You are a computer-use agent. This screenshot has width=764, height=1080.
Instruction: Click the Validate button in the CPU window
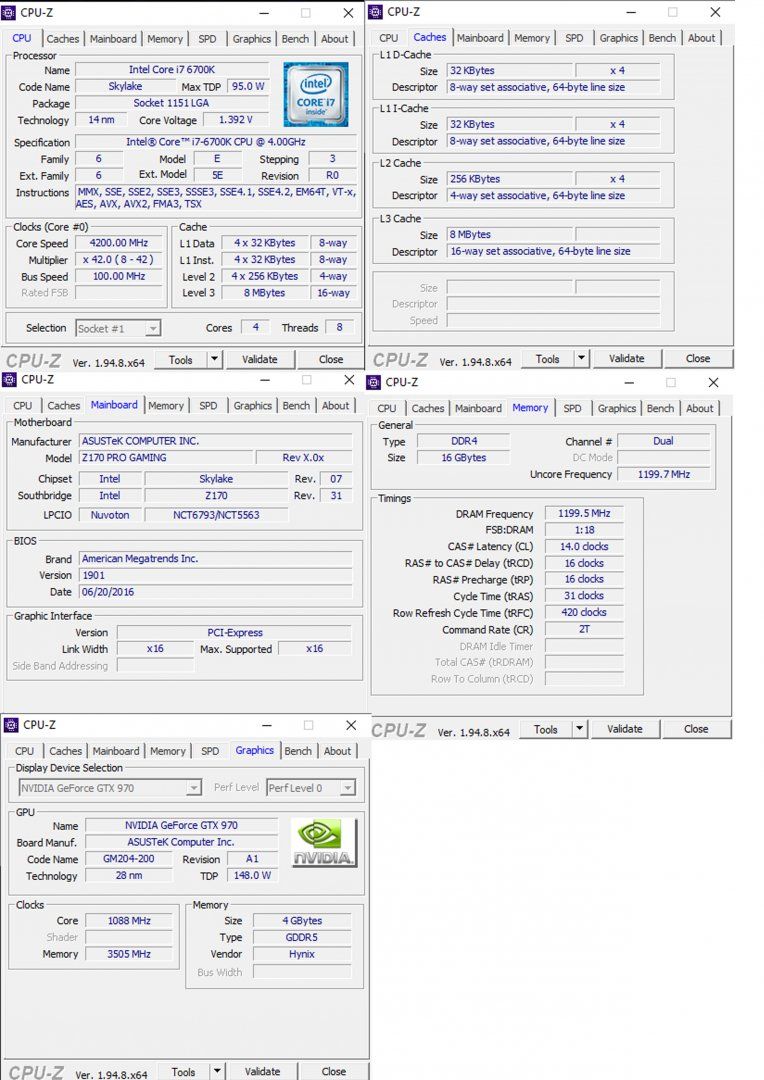(260, 359)
